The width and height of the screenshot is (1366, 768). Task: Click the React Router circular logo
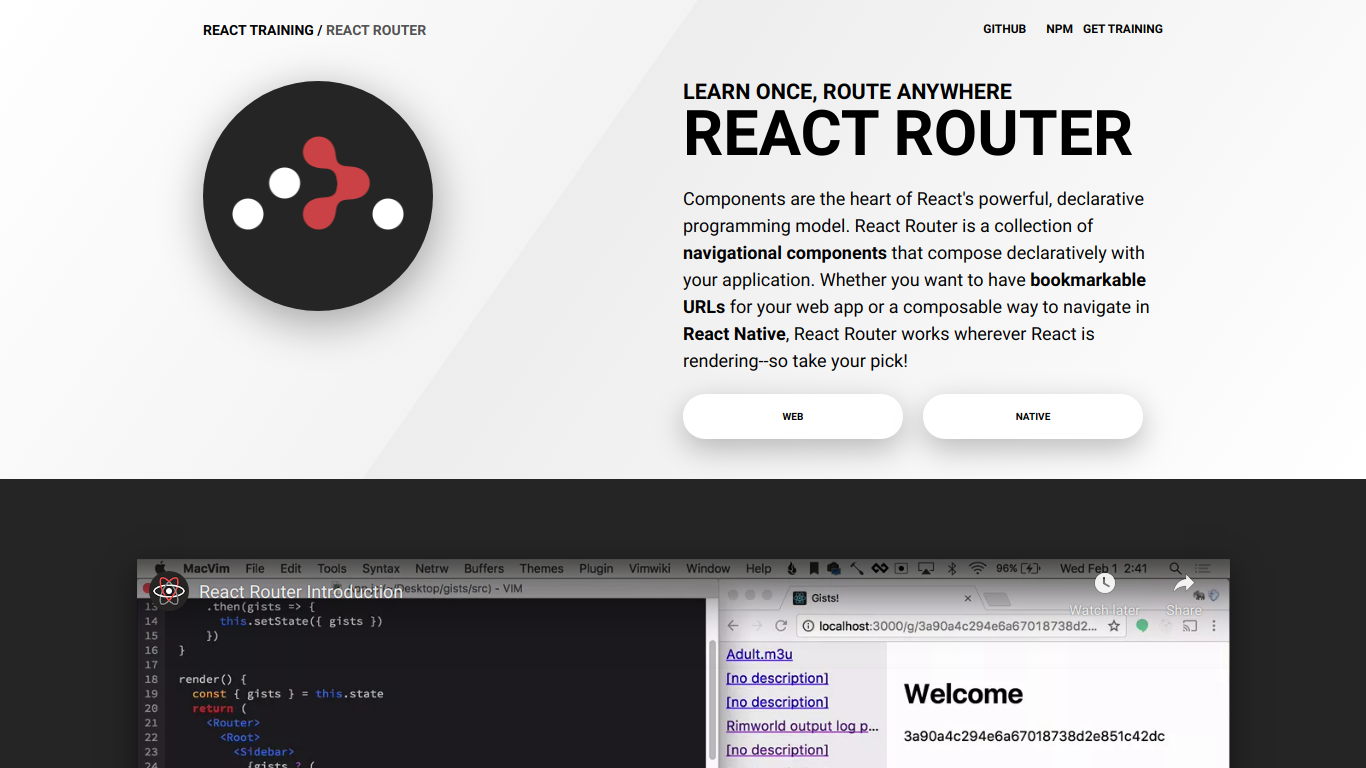coord(318,196)
